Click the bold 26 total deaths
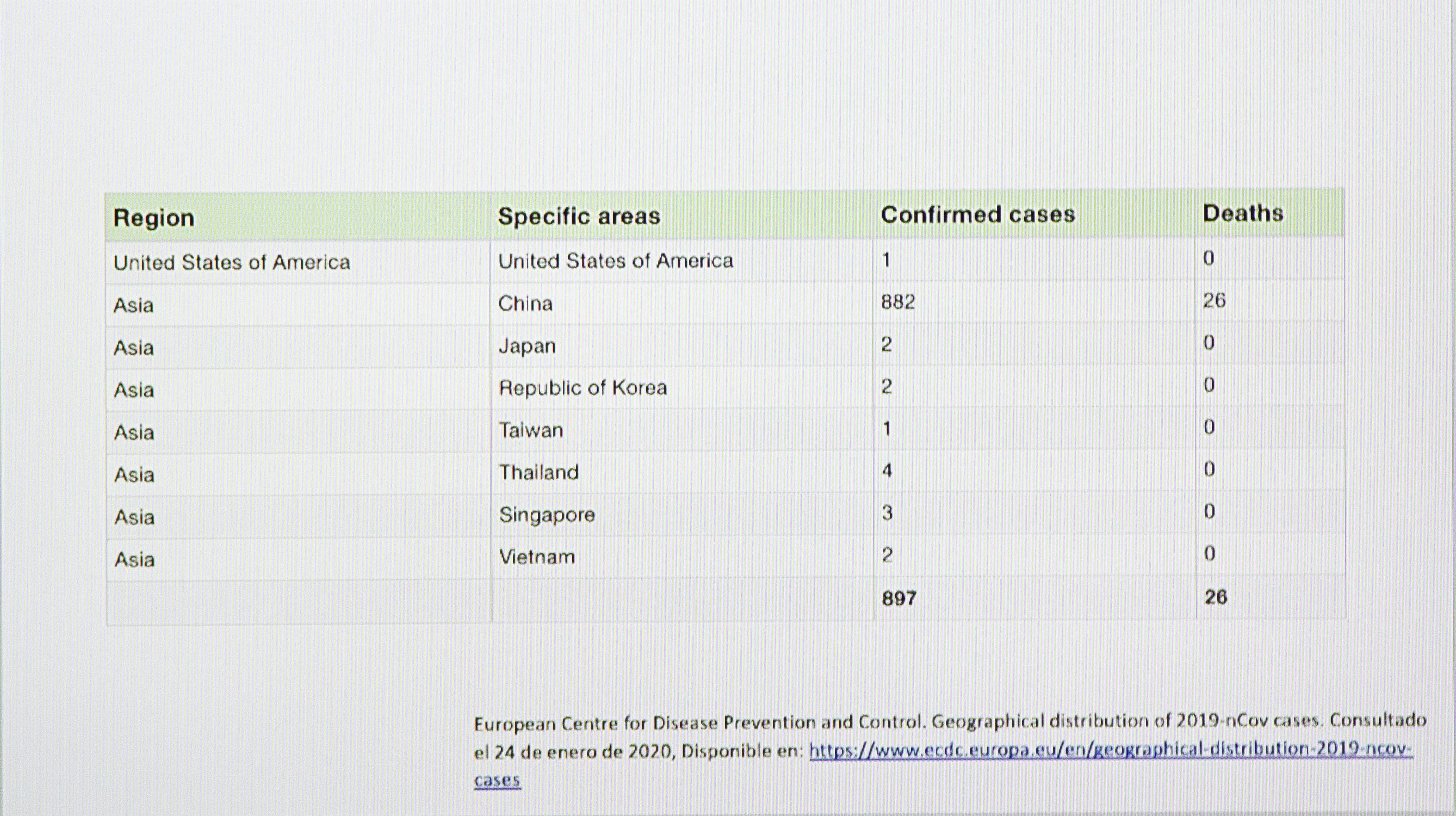 pyautogui.click(x=1215, y=597)
